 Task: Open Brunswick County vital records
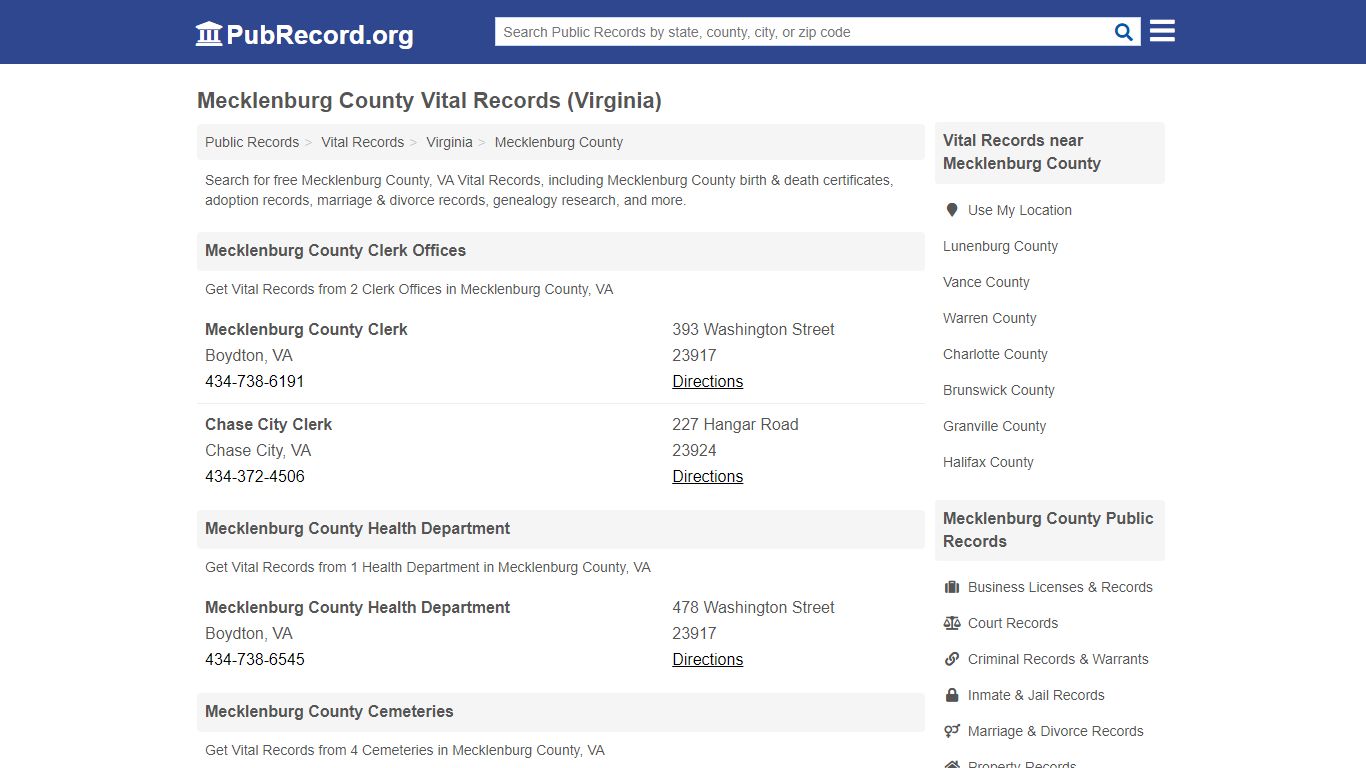pos(998,390)
